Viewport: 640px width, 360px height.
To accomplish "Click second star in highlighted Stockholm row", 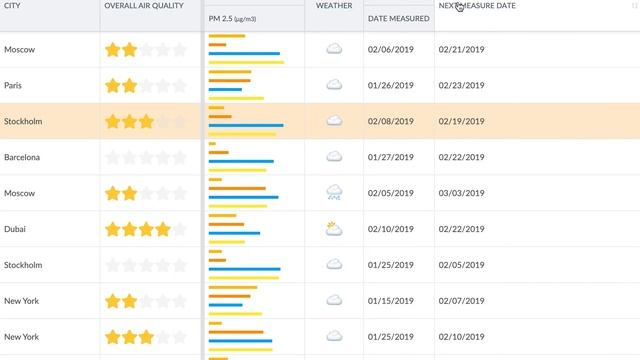I will (x=129, y=122).
